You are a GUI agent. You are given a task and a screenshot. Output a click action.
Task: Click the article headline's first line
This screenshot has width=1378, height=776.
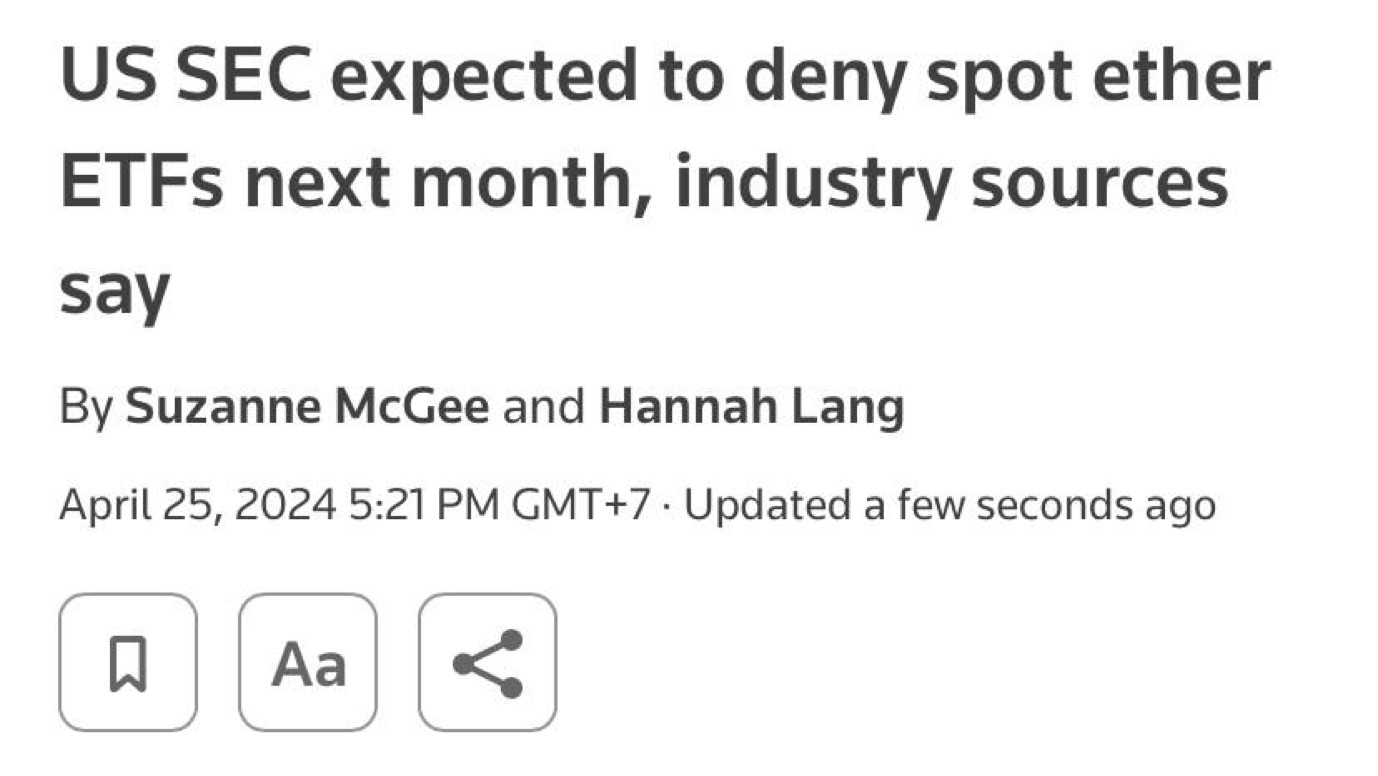point(664,77)
